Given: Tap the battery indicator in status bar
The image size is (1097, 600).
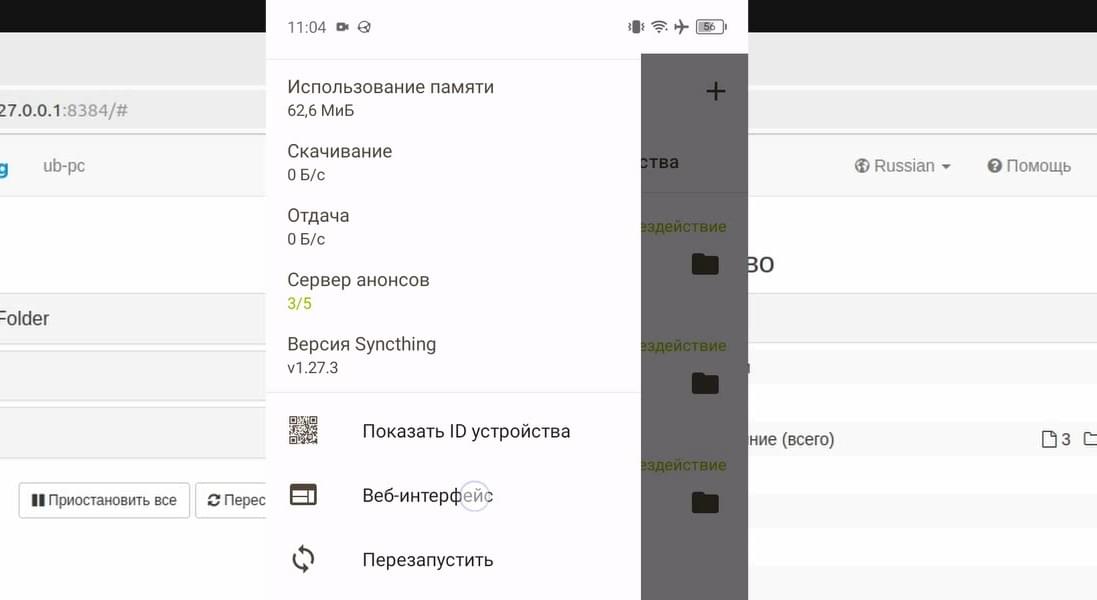Looking at the screenshot, I should [x=712, y=27].
